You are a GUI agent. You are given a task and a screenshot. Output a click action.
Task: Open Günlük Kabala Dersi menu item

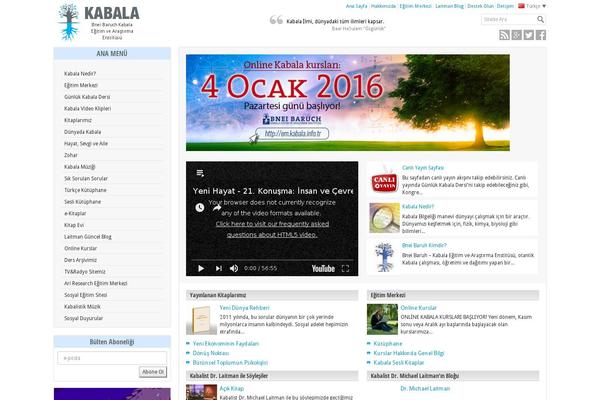pyautogui.click(x=87, y=97)
